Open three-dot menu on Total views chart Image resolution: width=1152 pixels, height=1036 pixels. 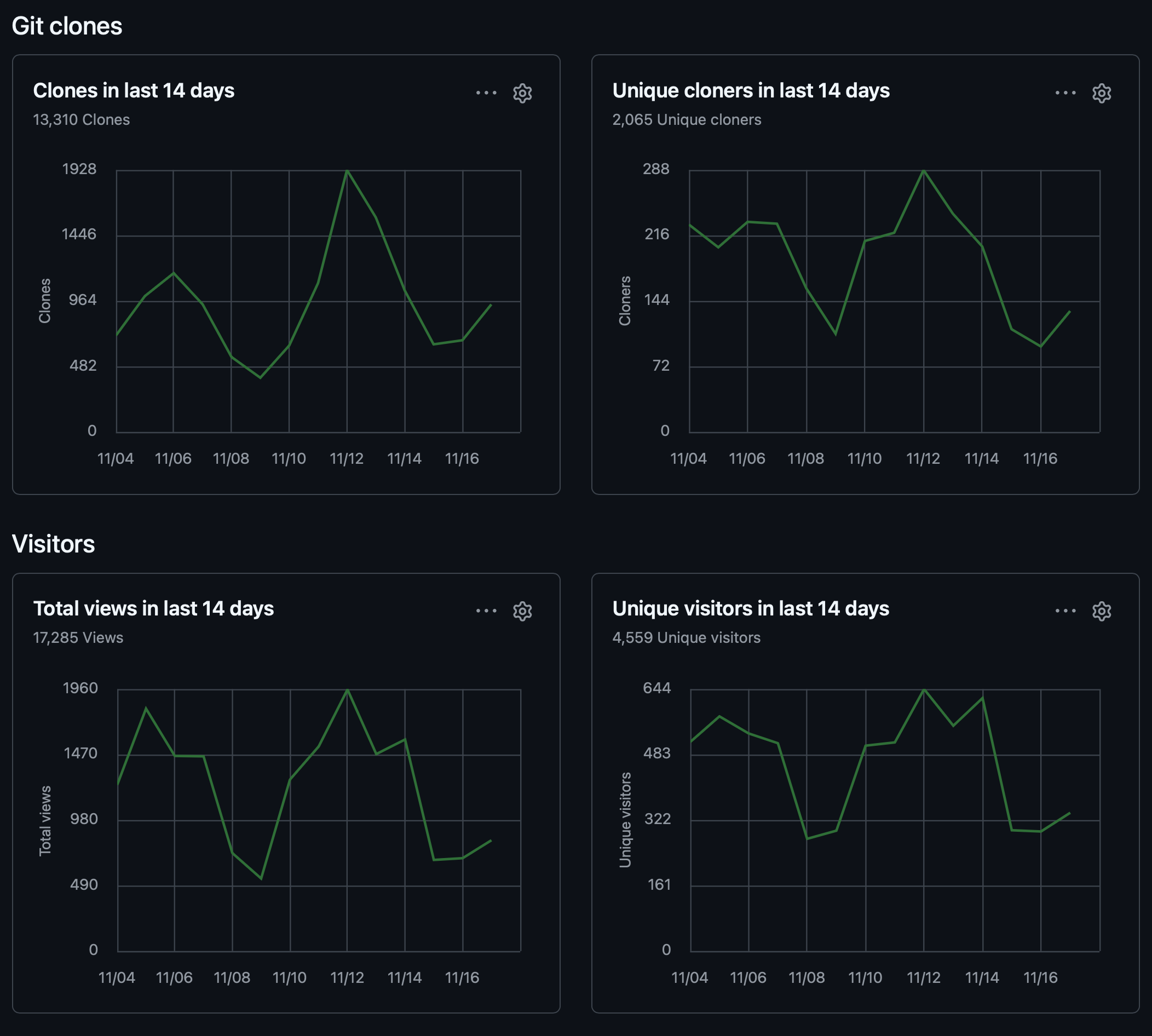pos(486,611)
